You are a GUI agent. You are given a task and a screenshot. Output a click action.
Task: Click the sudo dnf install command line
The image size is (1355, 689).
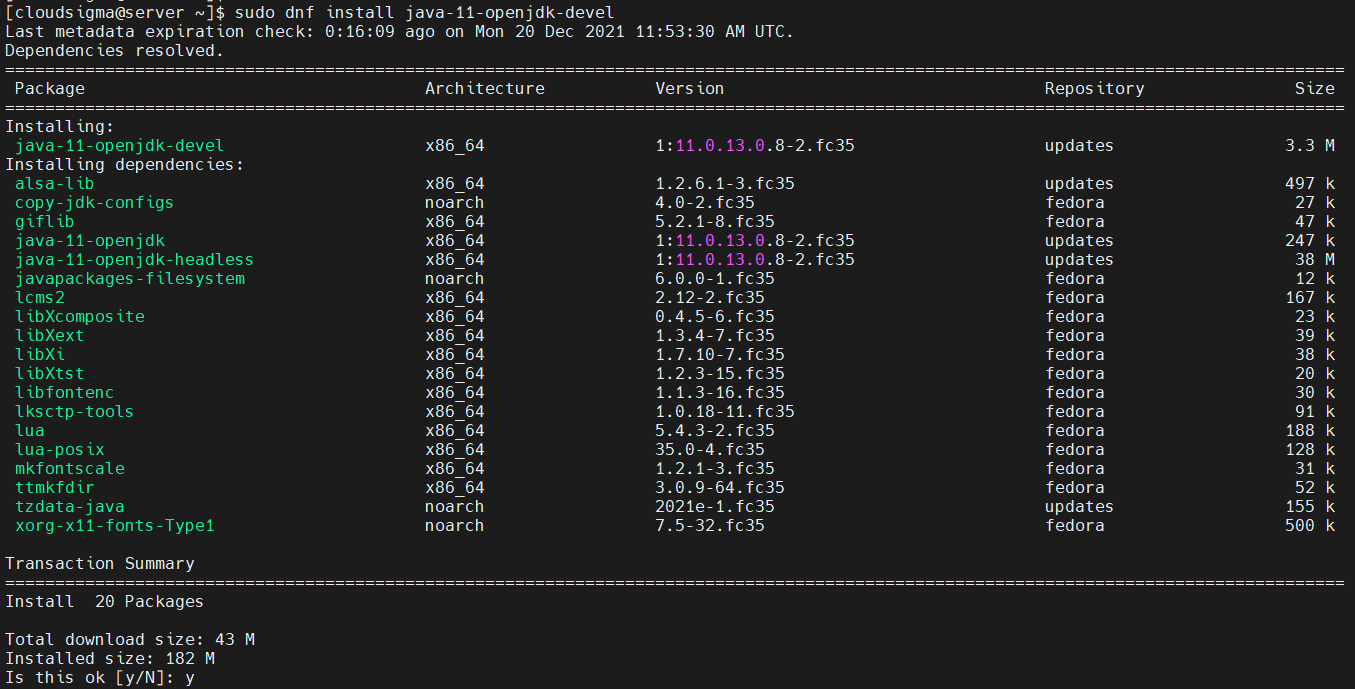click(310, 13)
